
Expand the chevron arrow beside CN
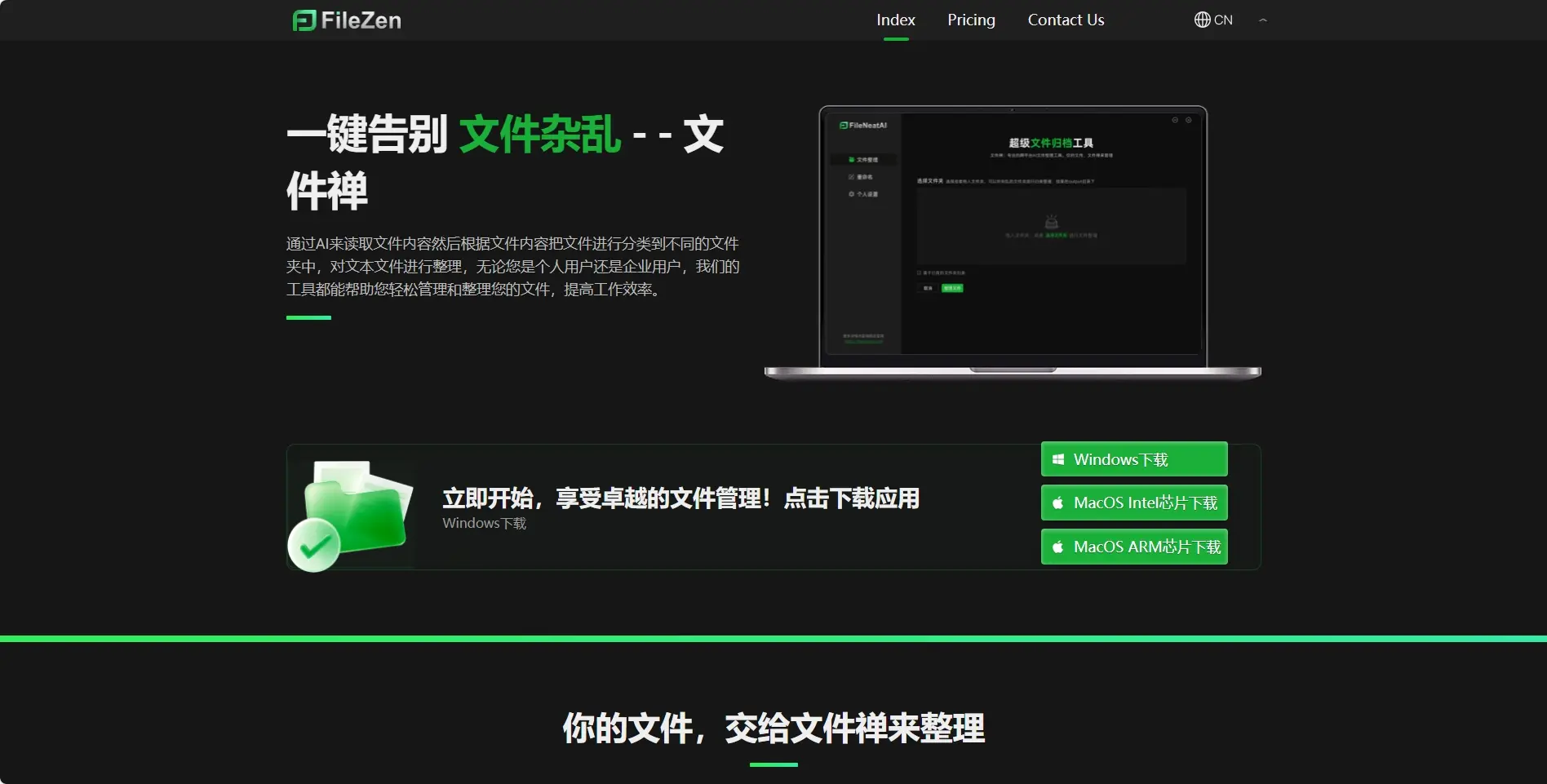click(1262, 20)
